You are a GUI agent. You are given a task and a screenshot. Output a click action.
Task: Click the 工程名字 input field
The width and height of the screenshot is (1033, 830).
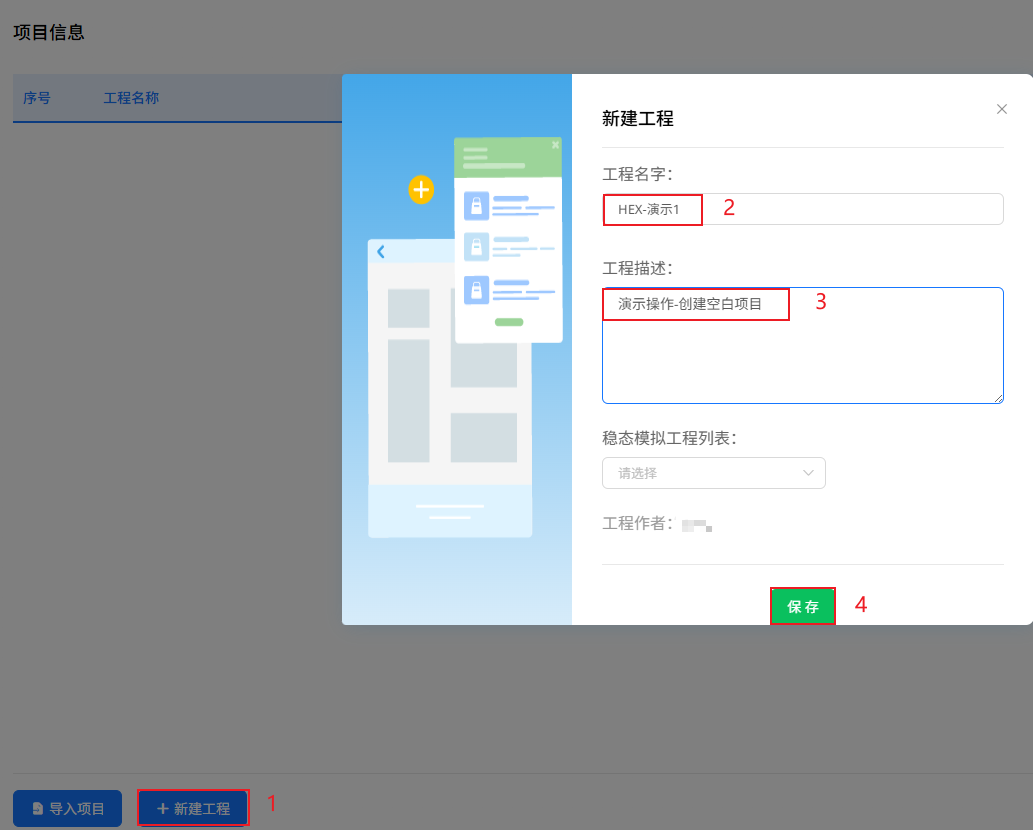coord(802,209)
